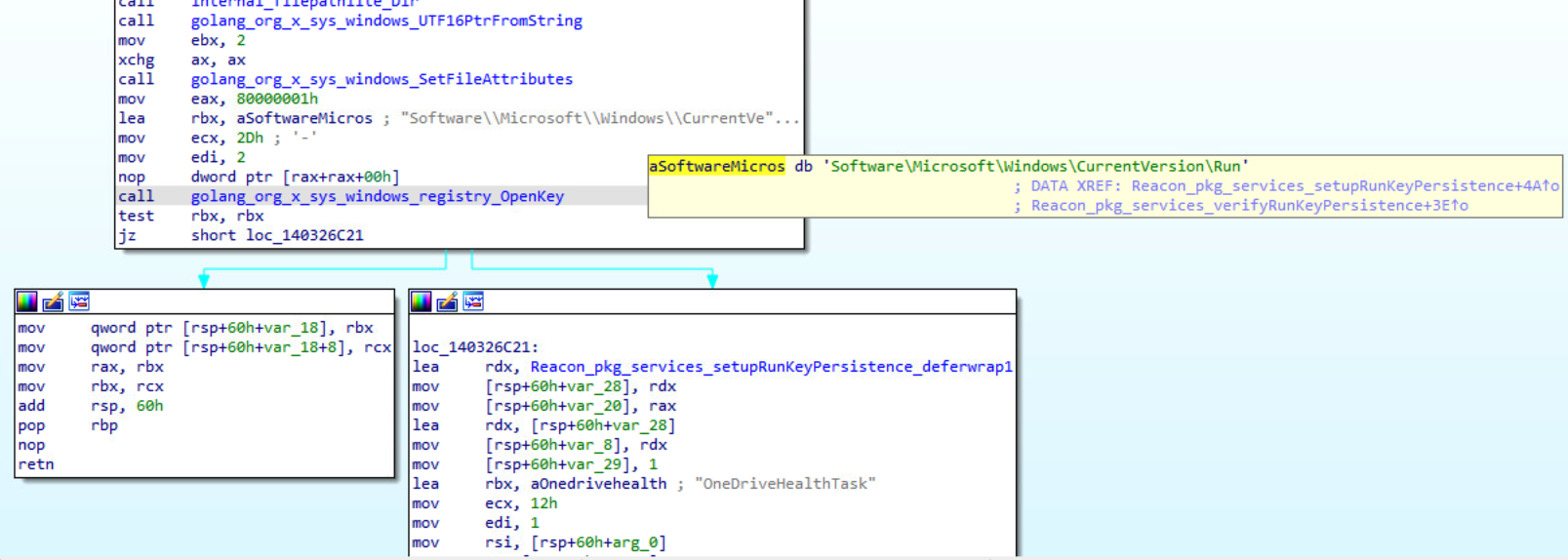Viewport: 1568px width, 560px height.
Task: Click the color icon on the retn block
Action: point(27,301)
